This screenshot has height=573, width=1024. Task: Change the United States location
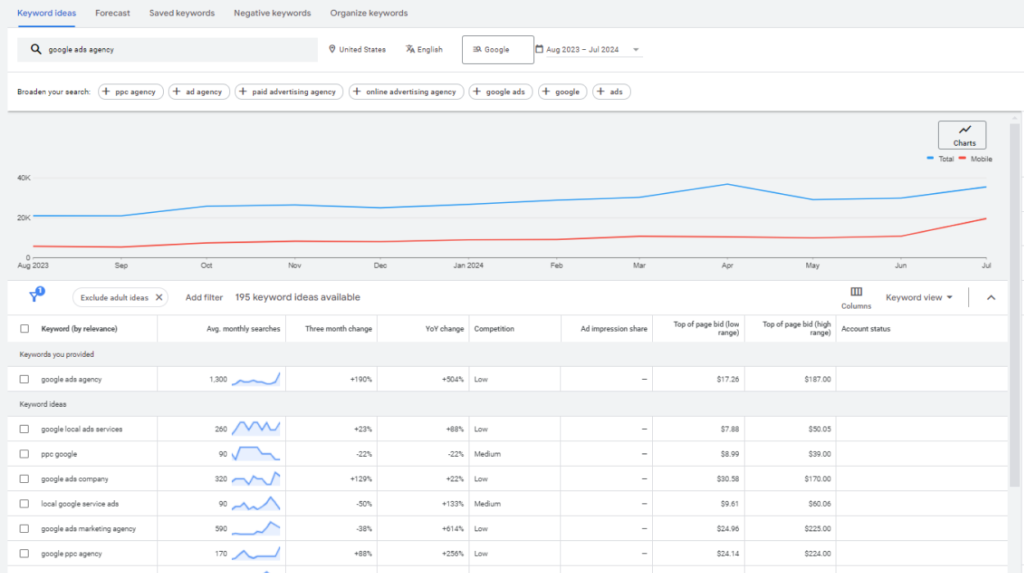click(x=357, y=49)
